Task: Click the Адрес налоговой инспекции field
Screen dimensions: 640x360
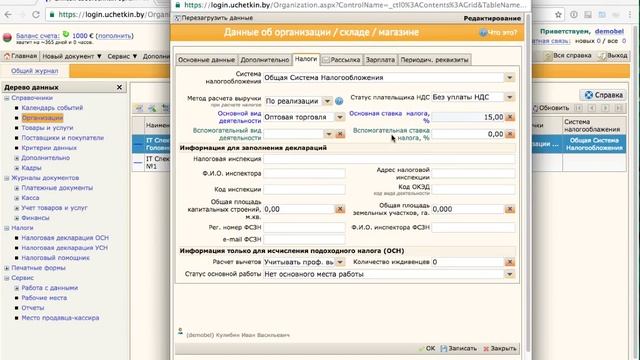Action: coord(473,173)
